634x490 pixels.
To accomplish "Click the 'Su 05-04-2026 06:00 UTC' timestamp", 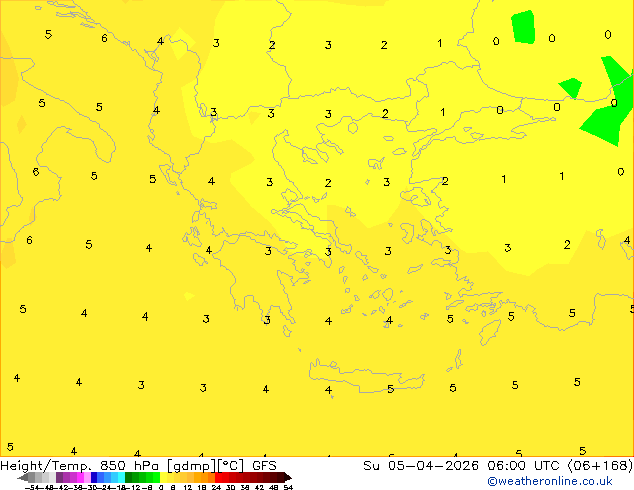I will point(463,465).
